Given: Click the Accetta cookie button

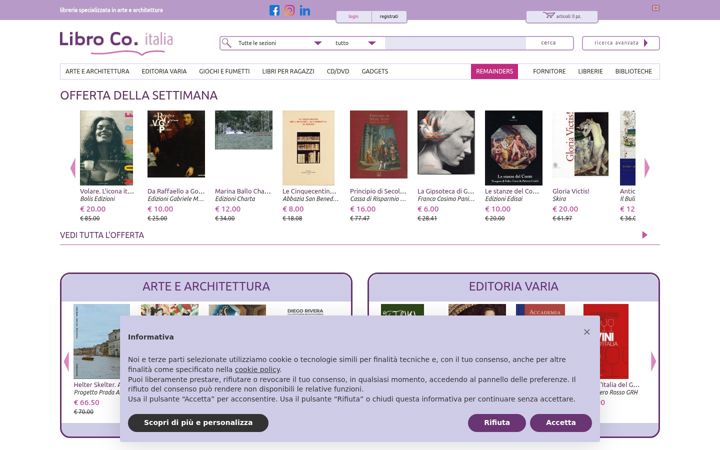Looking at the screenshot, I should tap(561, 422).
